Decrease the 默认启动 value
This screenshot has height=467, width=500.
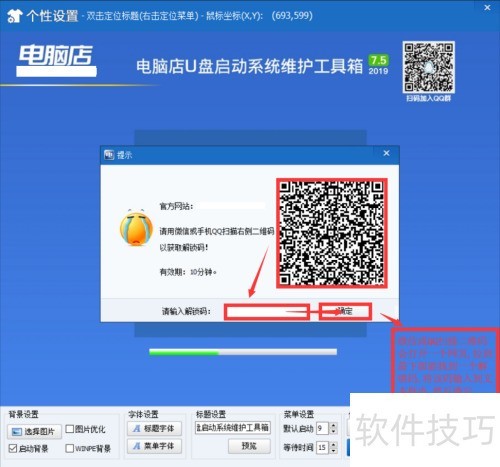pyautogui.click(x=334, y=431)
